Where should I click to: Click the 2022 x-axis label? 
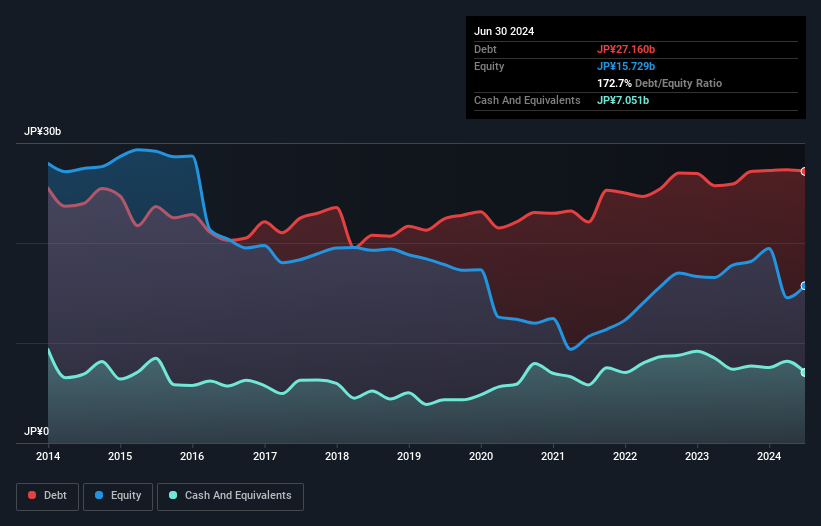pyautogui.click(x=625, y=456)
